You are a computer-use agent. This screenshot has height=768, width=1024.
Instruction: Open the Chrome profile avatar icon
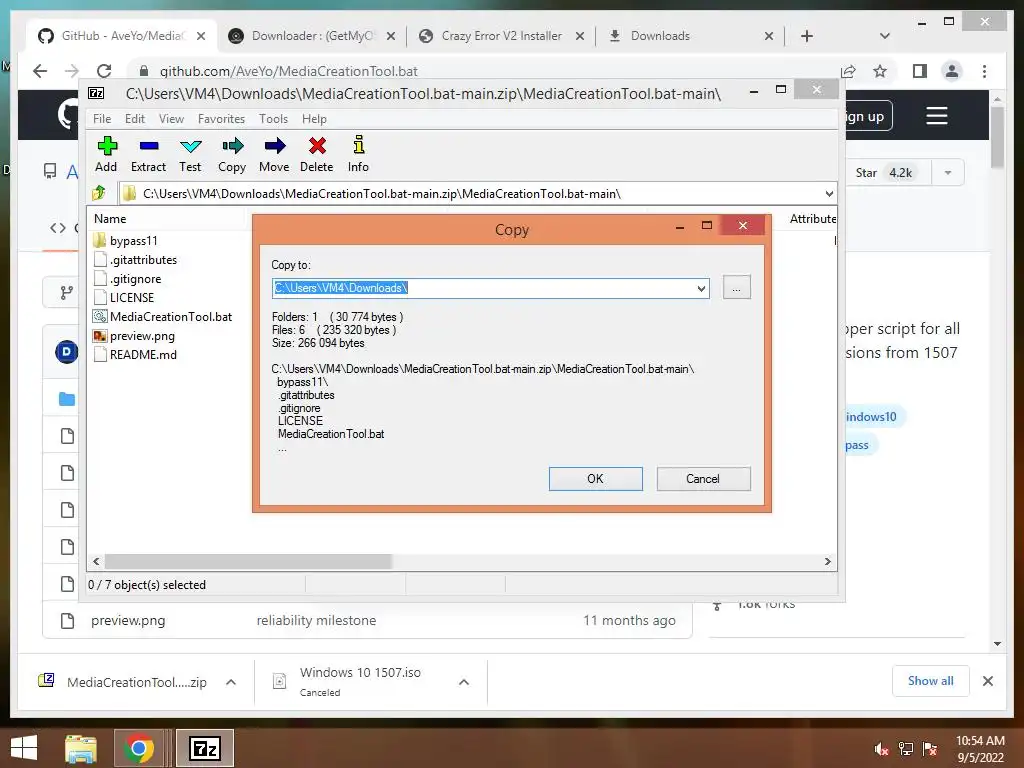(952, 71)
